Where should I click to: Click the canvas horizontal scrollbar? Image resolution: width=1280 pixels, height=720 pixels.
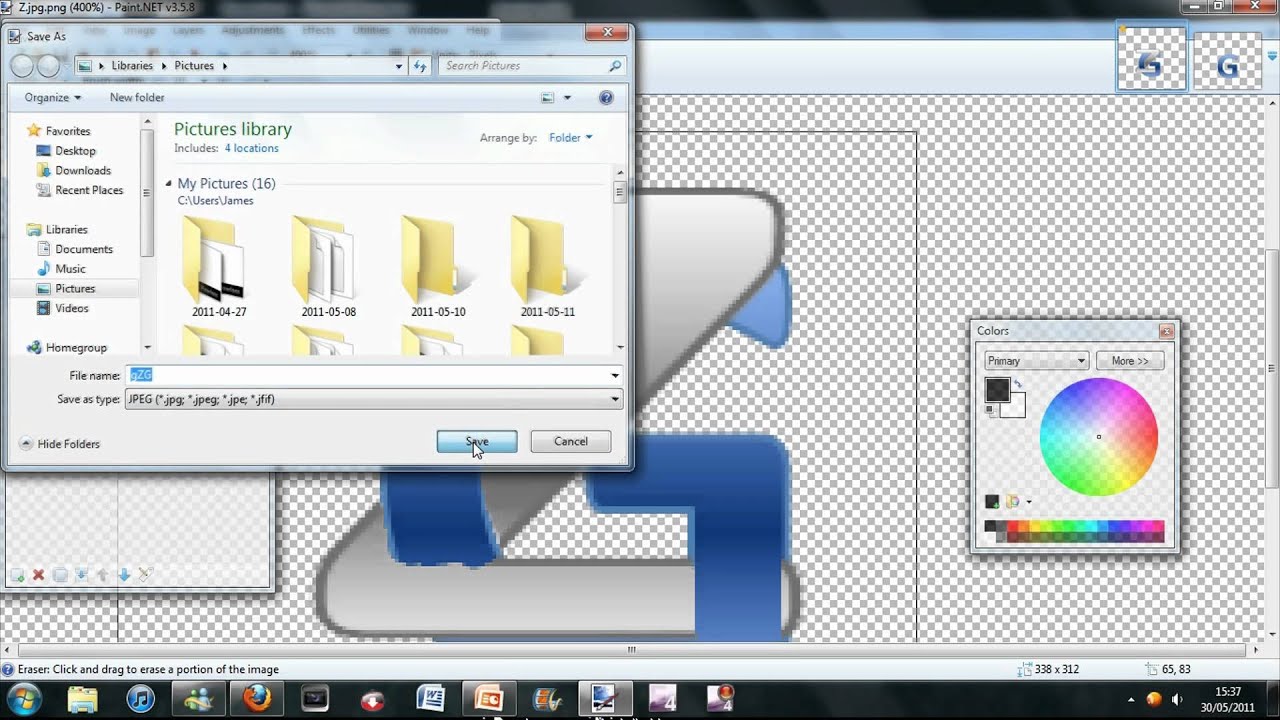[x=632, y=649]
